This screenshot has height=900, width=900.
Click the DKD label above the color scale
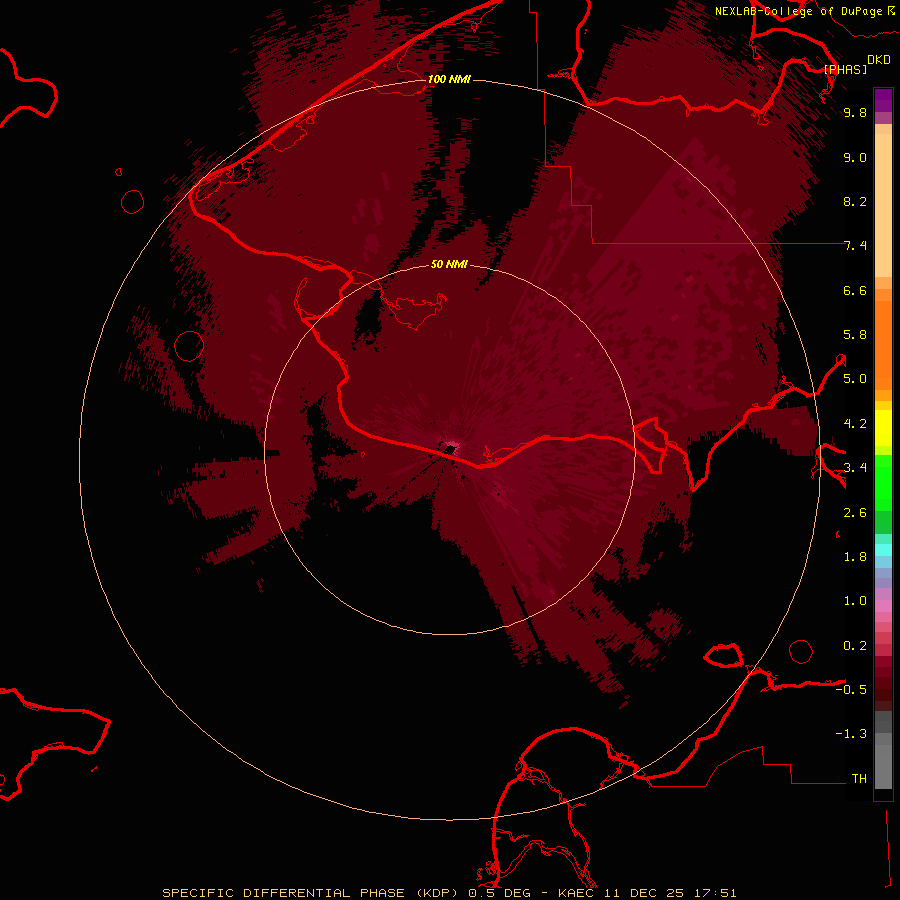tap(879, 59)
